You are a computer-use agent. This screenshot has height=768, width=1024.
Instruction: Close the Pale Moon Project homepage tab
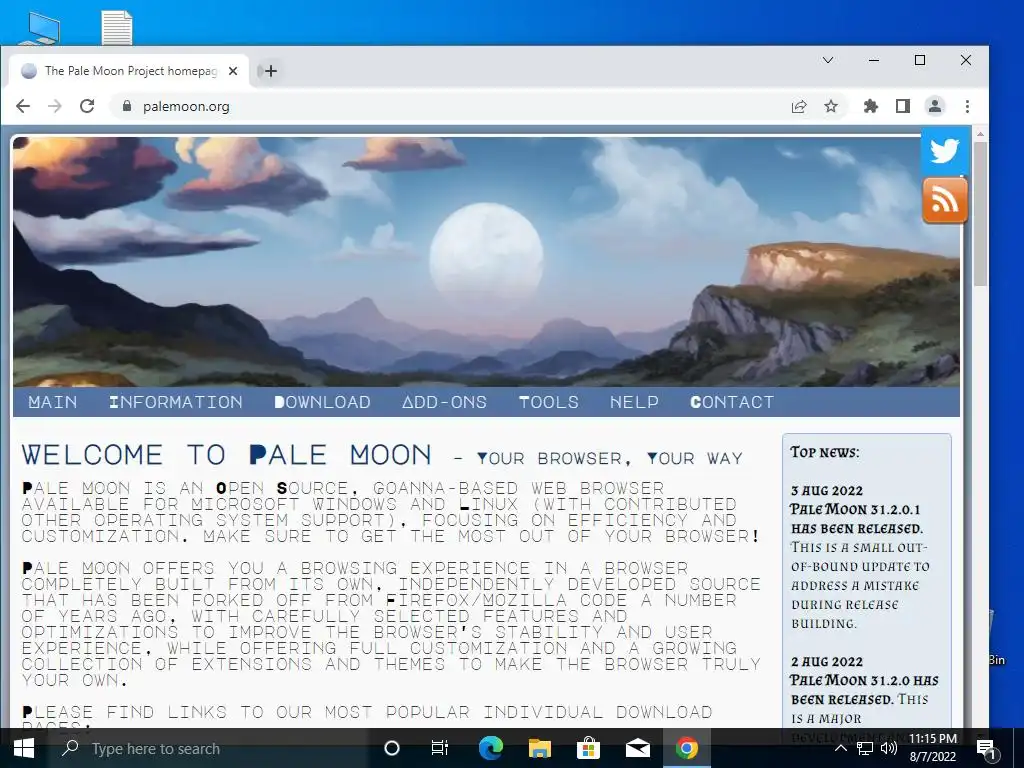pos(233,71)
